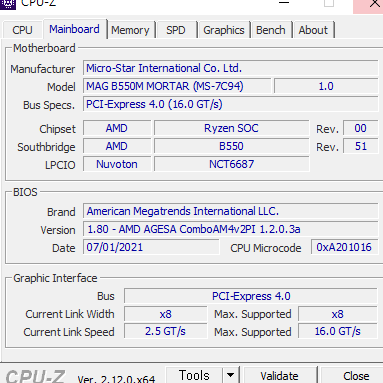The image size is (383, 383).
Task: Click the B550 southbridge field
Action: pyautogui.click(x=231, y=146)
